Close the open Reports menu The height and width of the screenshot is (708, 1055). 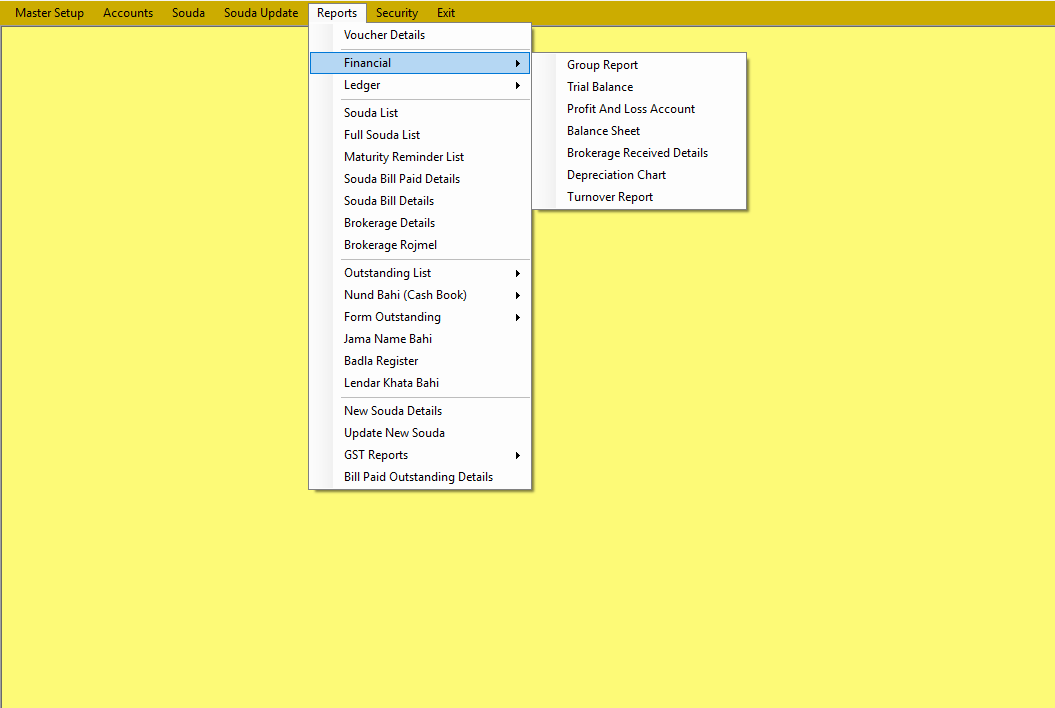(337, 13)
